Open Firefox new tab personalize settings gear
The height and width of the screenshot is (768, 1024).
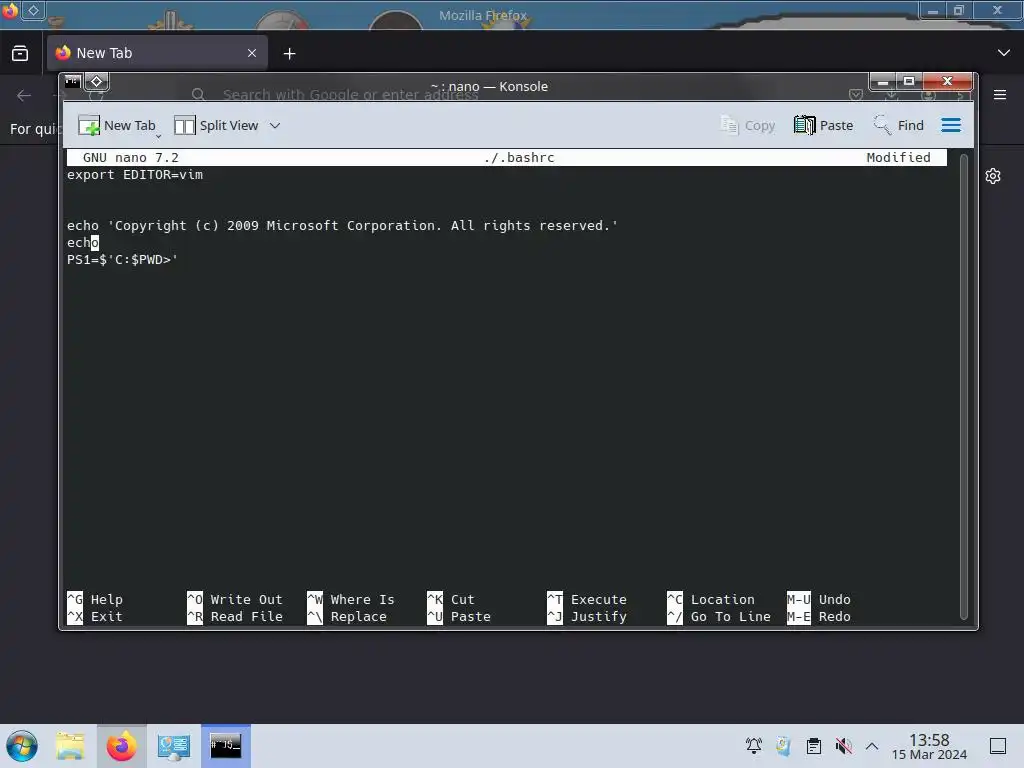pos(993,176)
